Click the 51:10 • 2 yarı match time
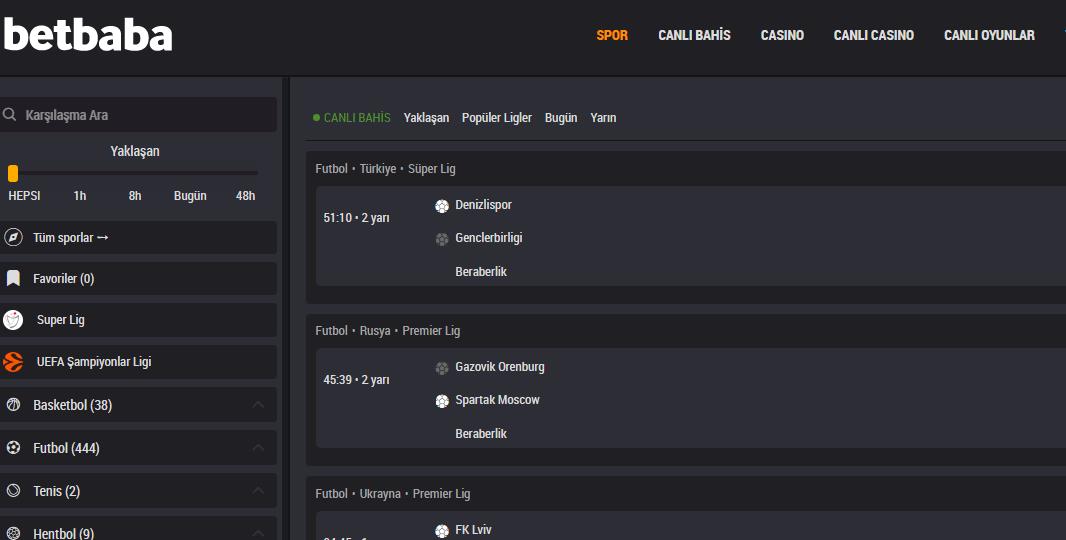 click(x=356, y=218)
